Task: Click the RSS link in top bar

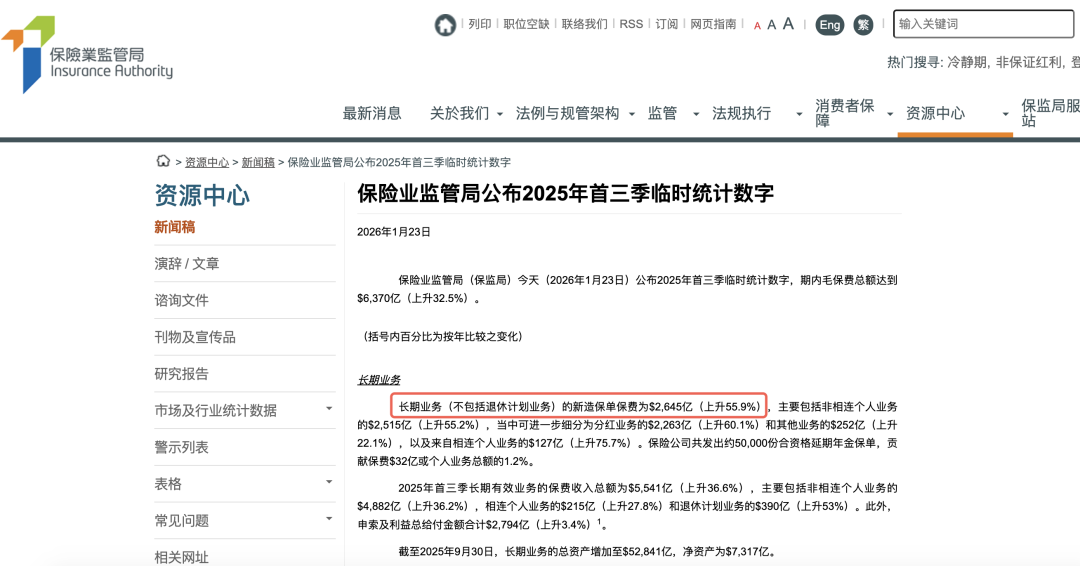Action: tap(631, 24)
